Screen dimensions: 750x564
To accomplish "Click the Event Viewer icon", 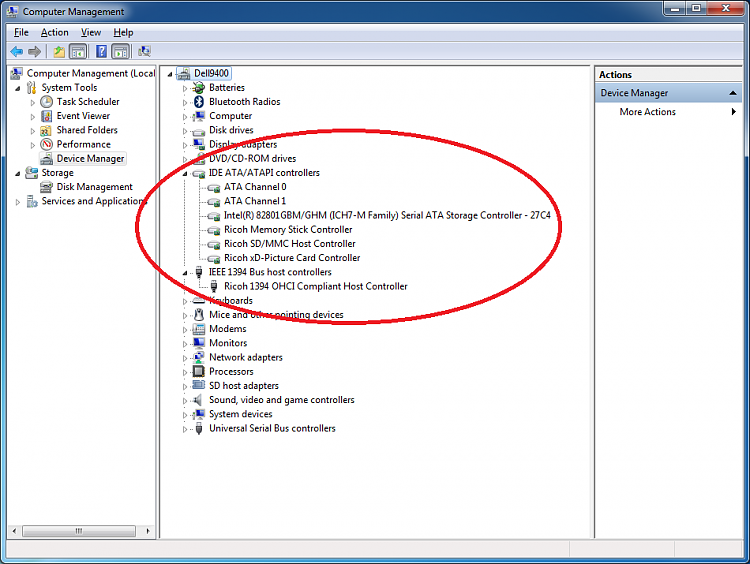I will coord(46,116).
